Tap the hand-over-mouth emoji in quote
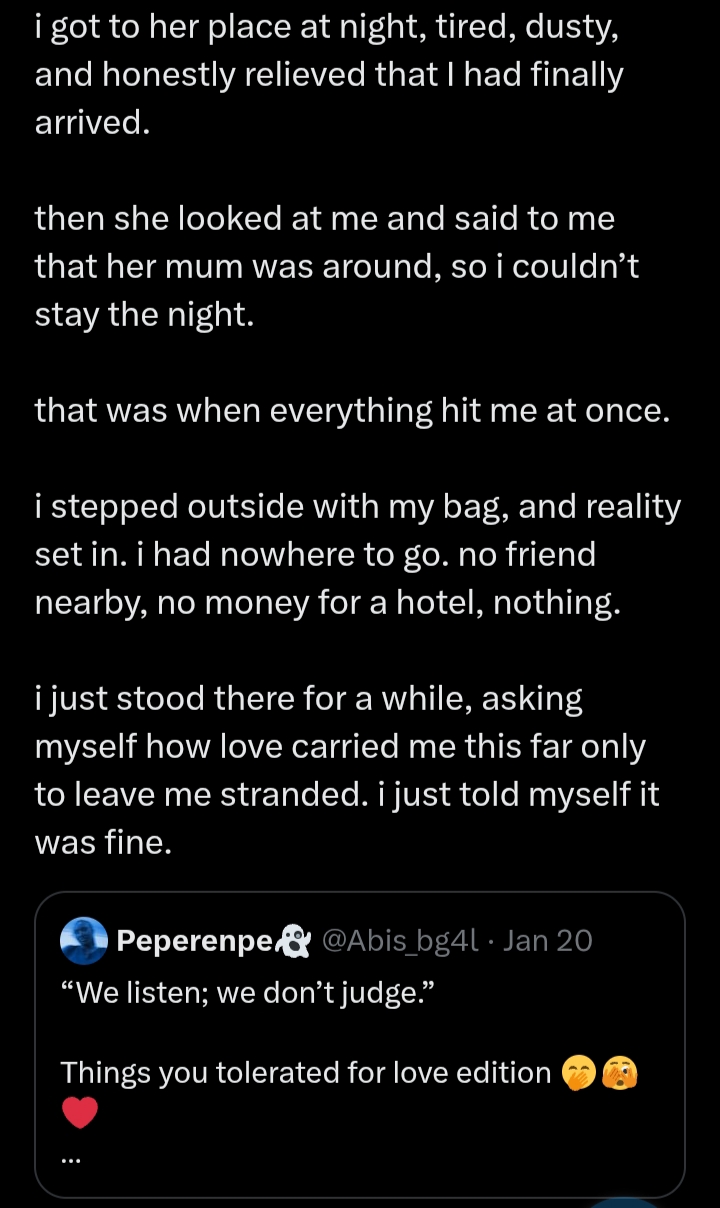720x1208 pixels. click(581, 1073)
